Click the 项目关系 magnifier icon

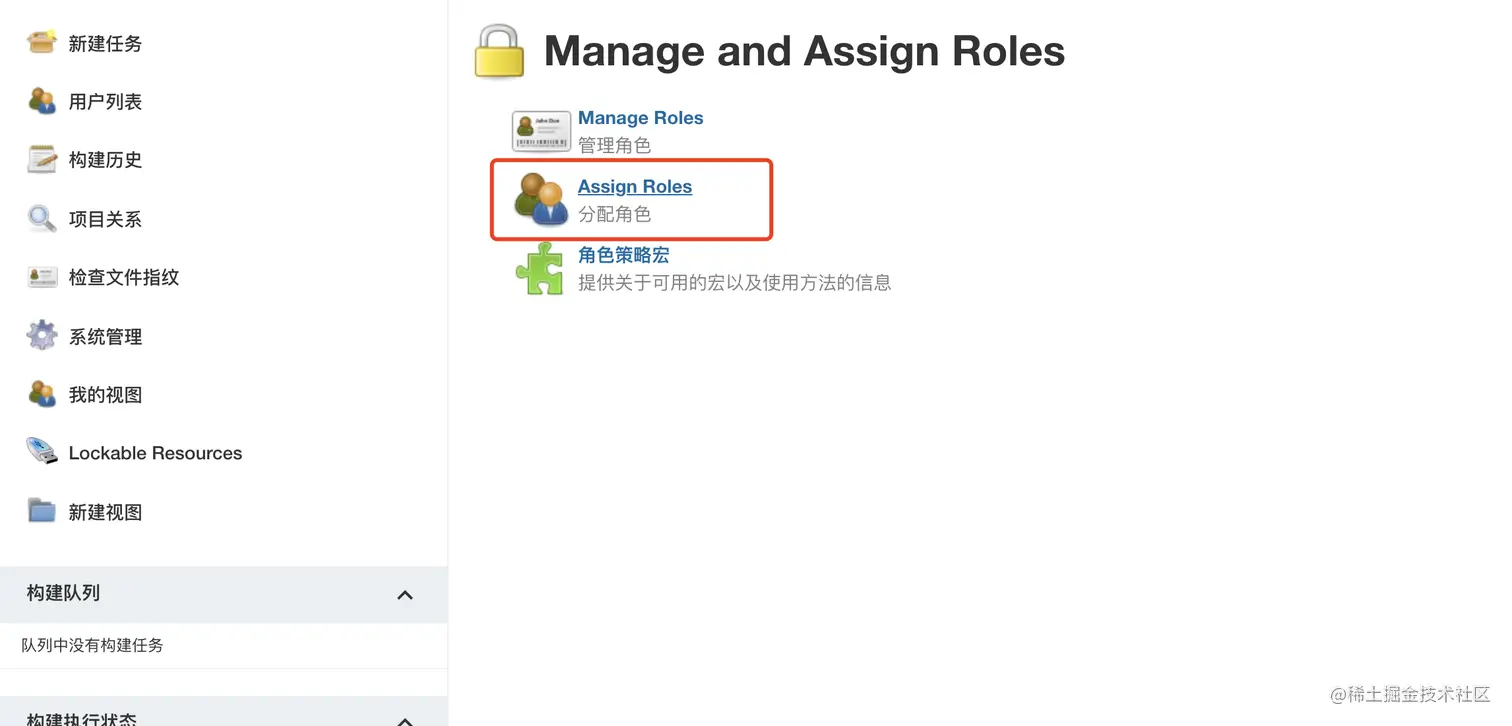point(42,218)
